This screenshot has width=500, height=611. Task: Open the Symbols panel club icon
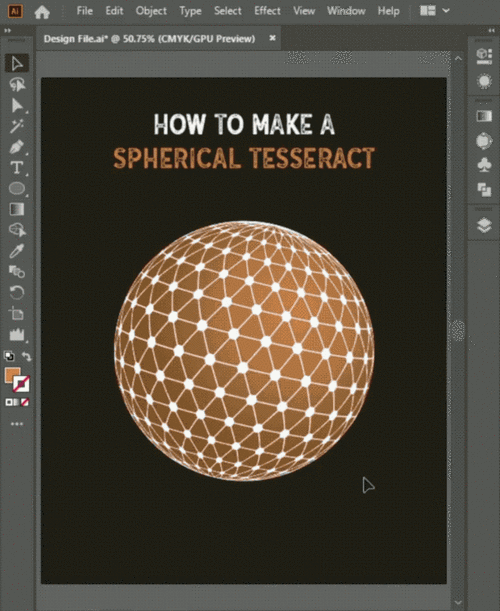(x=484, y=164)
